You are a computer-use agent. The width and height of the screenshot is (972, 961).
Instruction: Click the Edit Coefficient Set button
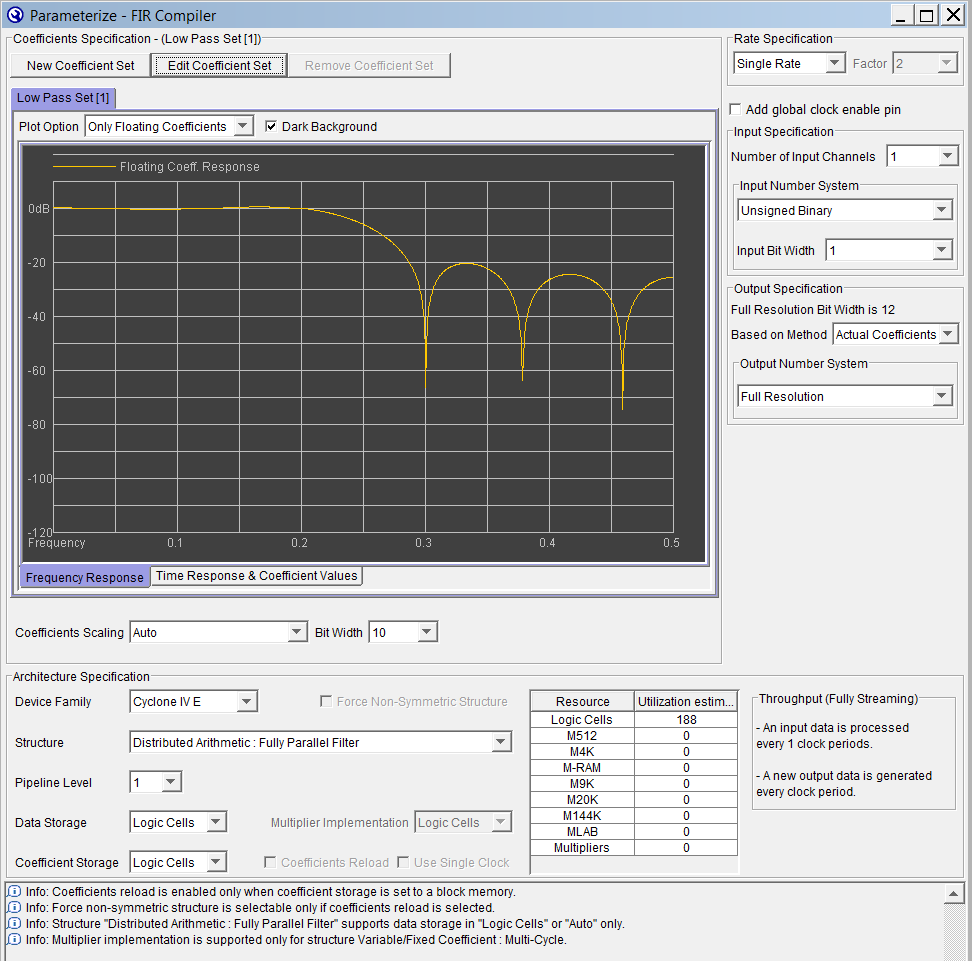pyautogui.click(x=219, y=66)
